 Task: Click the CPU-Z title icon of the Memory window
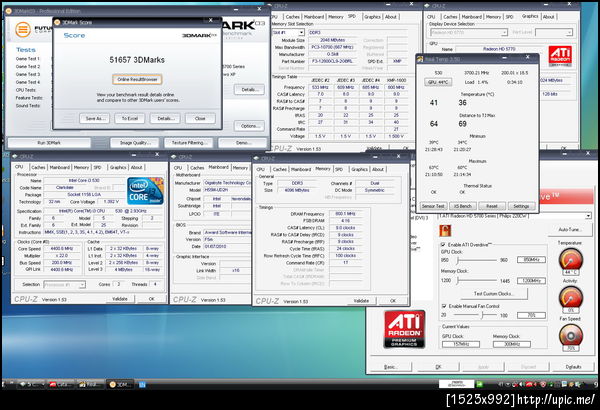(256, 158)
